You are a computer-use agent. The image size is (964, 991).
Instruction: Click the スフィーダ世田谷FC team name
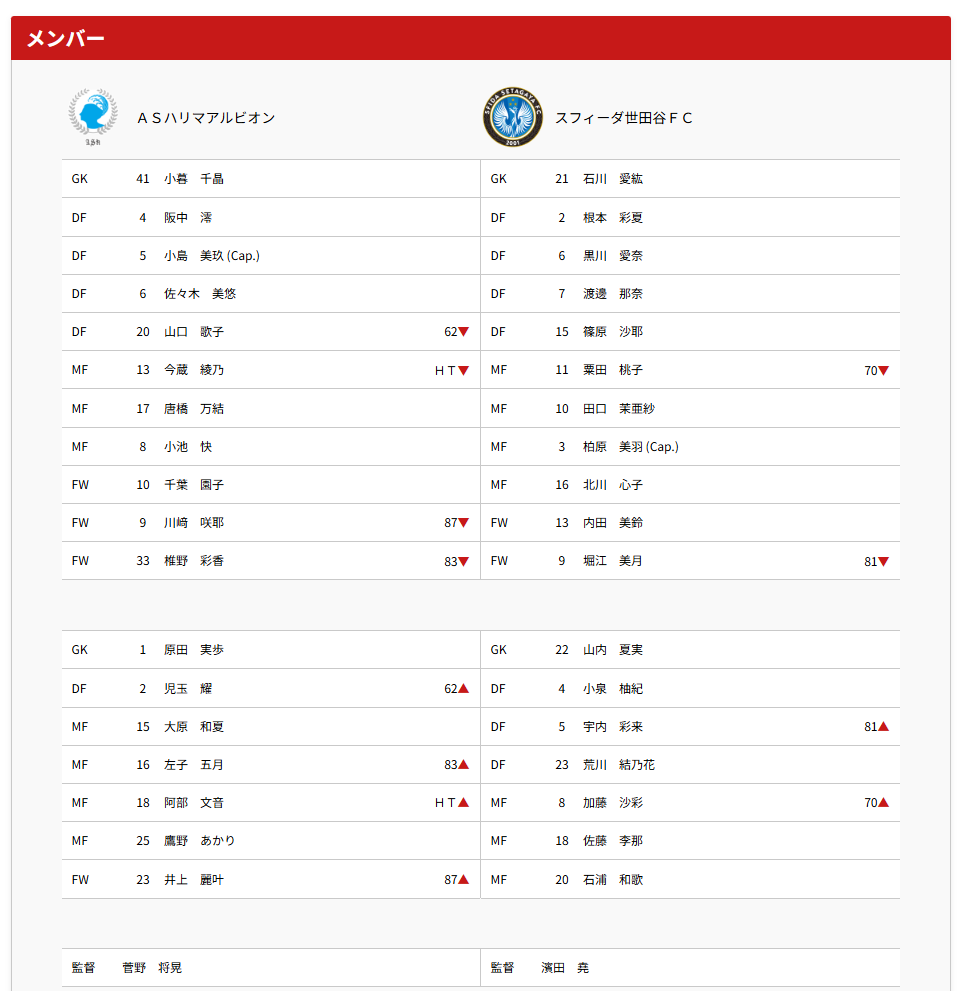[624, 118]
